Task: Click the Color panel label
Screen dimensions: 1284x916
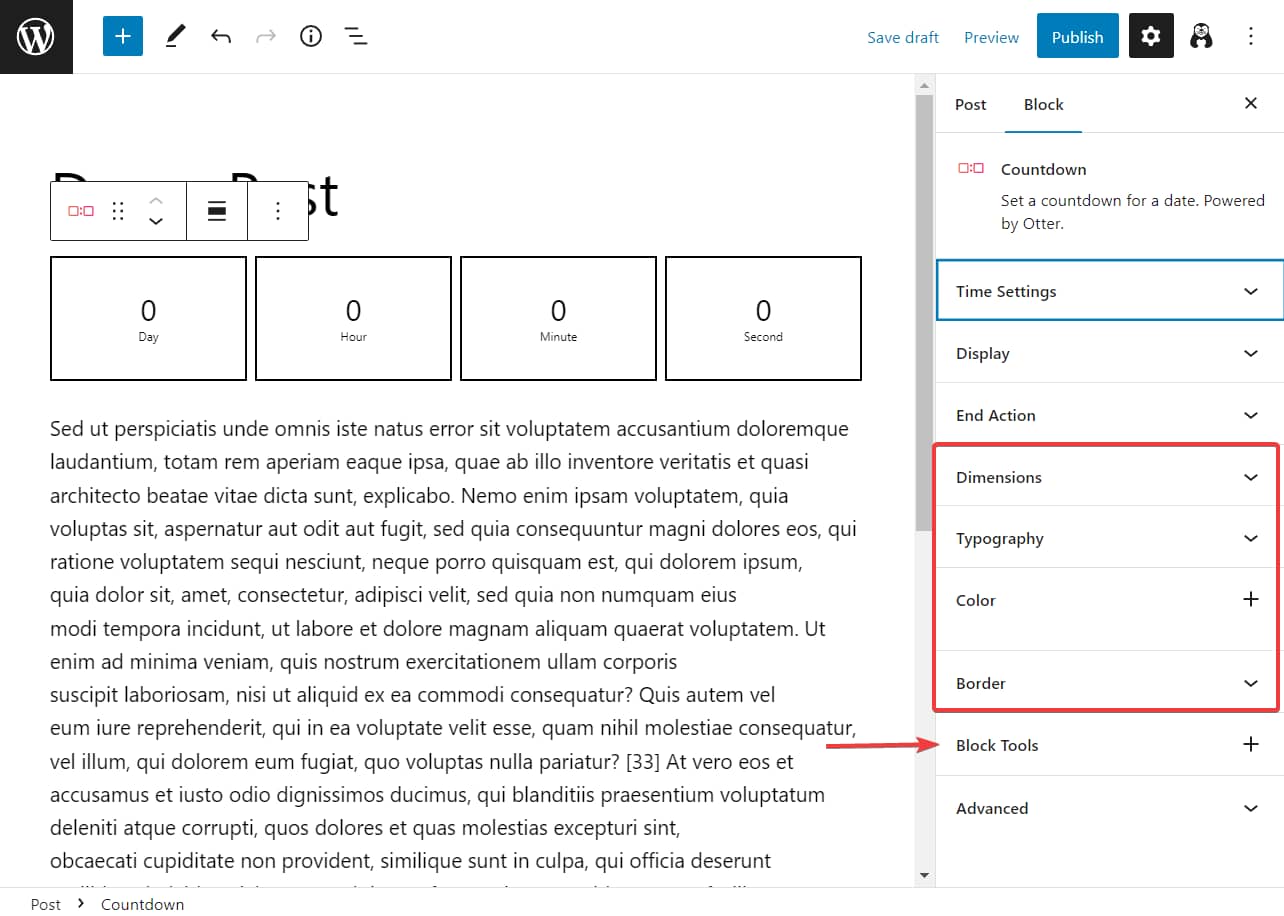Action: coord(976,600)
